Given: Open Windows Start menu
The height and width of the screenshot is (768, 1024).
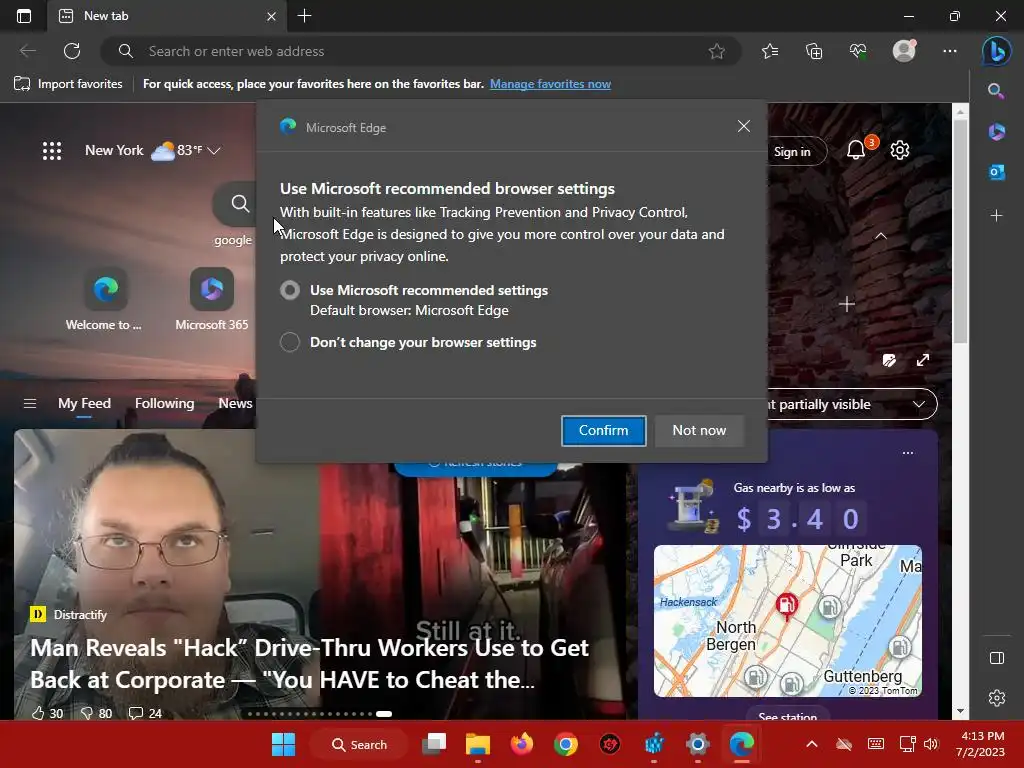Looking at the screenshot, I should [283, 744].
